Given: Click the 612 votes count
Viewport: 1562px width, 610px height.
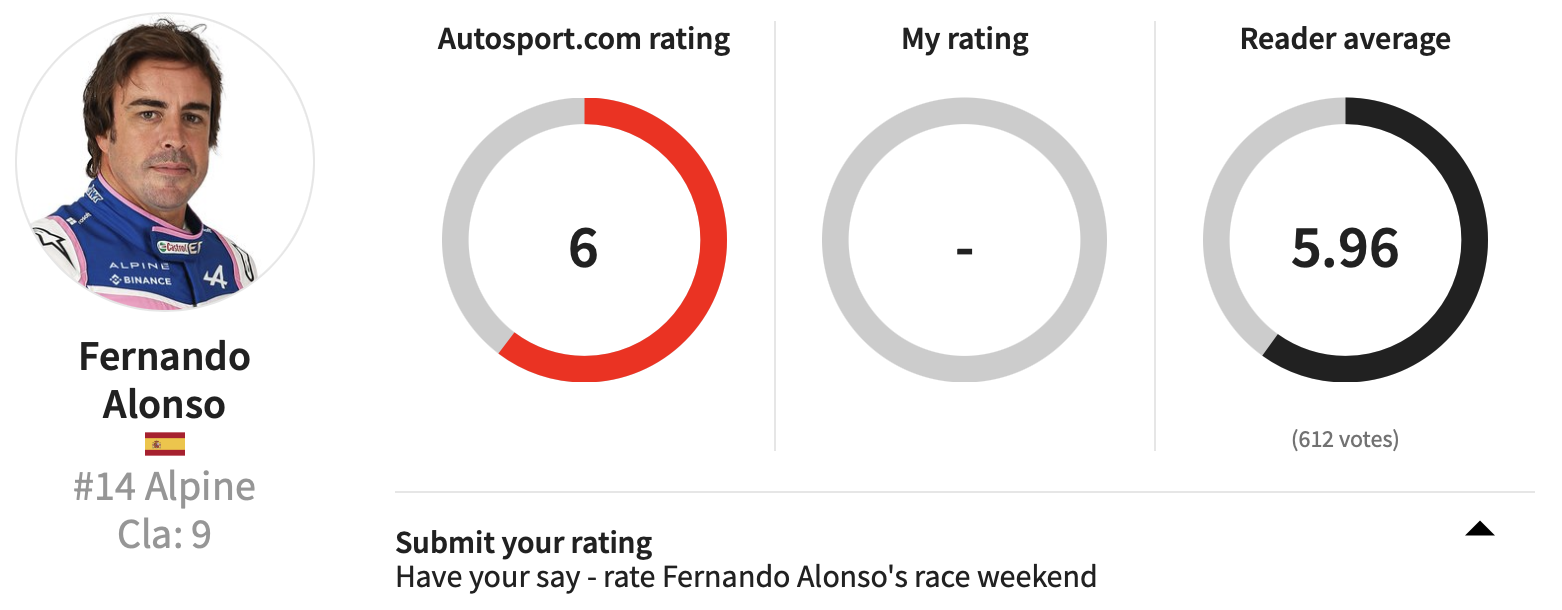Looking at the screenshot, I should [x=1345, y=439].
